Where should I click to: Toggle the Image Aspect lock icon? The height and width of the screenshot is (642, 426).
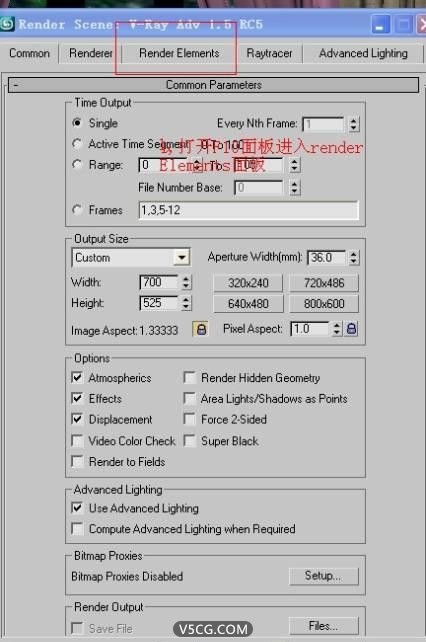[x=201, y=329]
